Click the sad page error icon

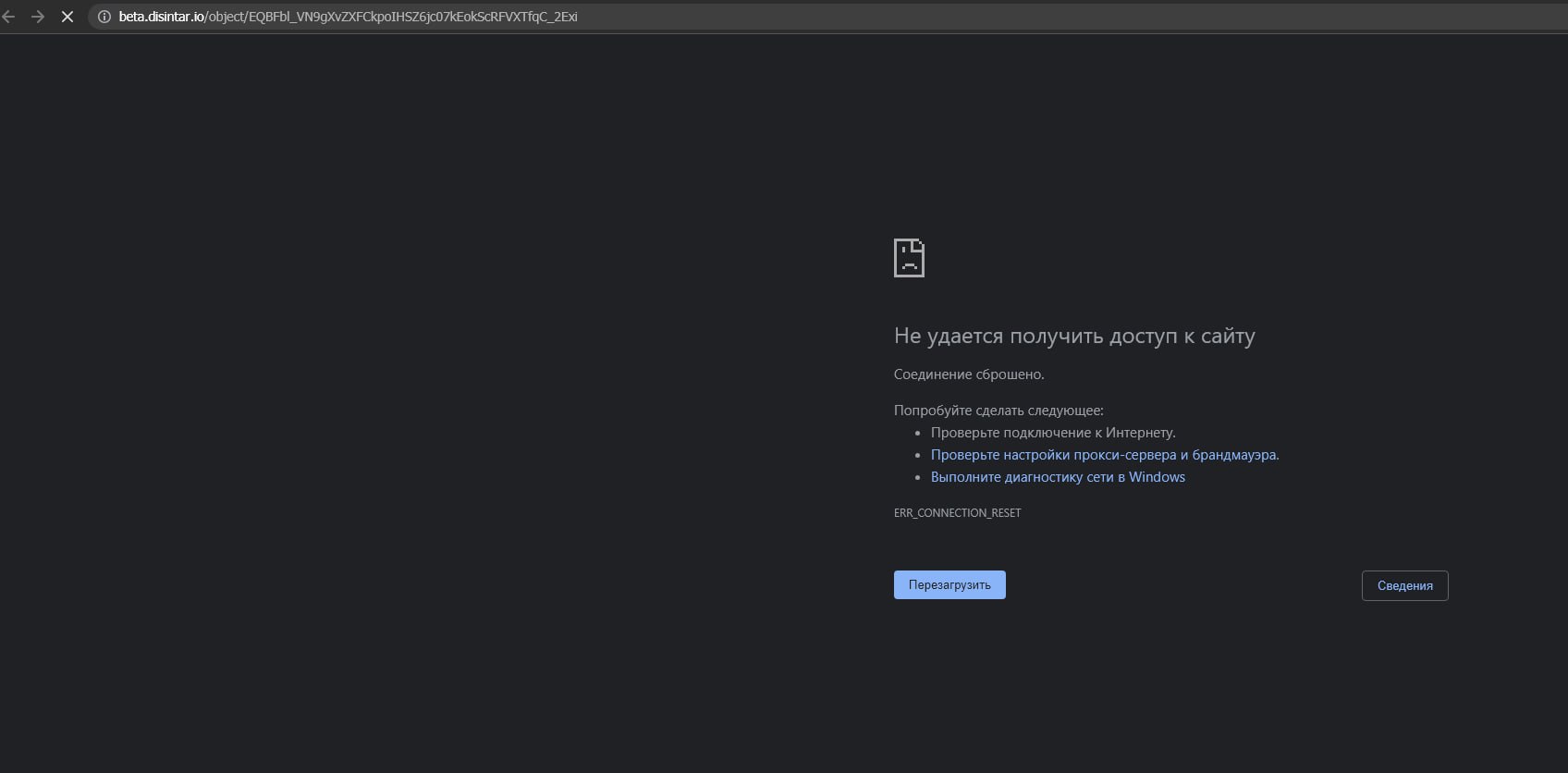coord(909,258)
